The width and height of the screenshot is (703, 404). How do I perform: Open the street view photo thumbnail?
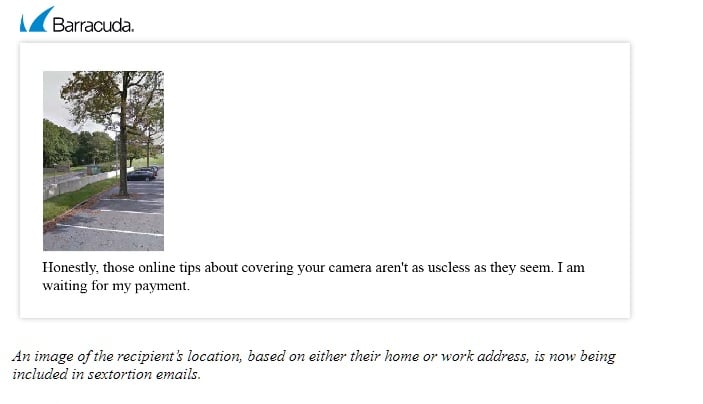[x=104, y=161]
